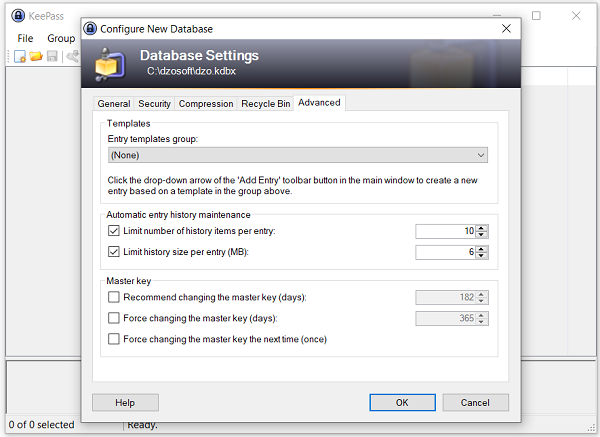The width and height of the screenshot is (600, 437).
Task: Decrease history items limit with down arrow
Action: tap(482, 234)
